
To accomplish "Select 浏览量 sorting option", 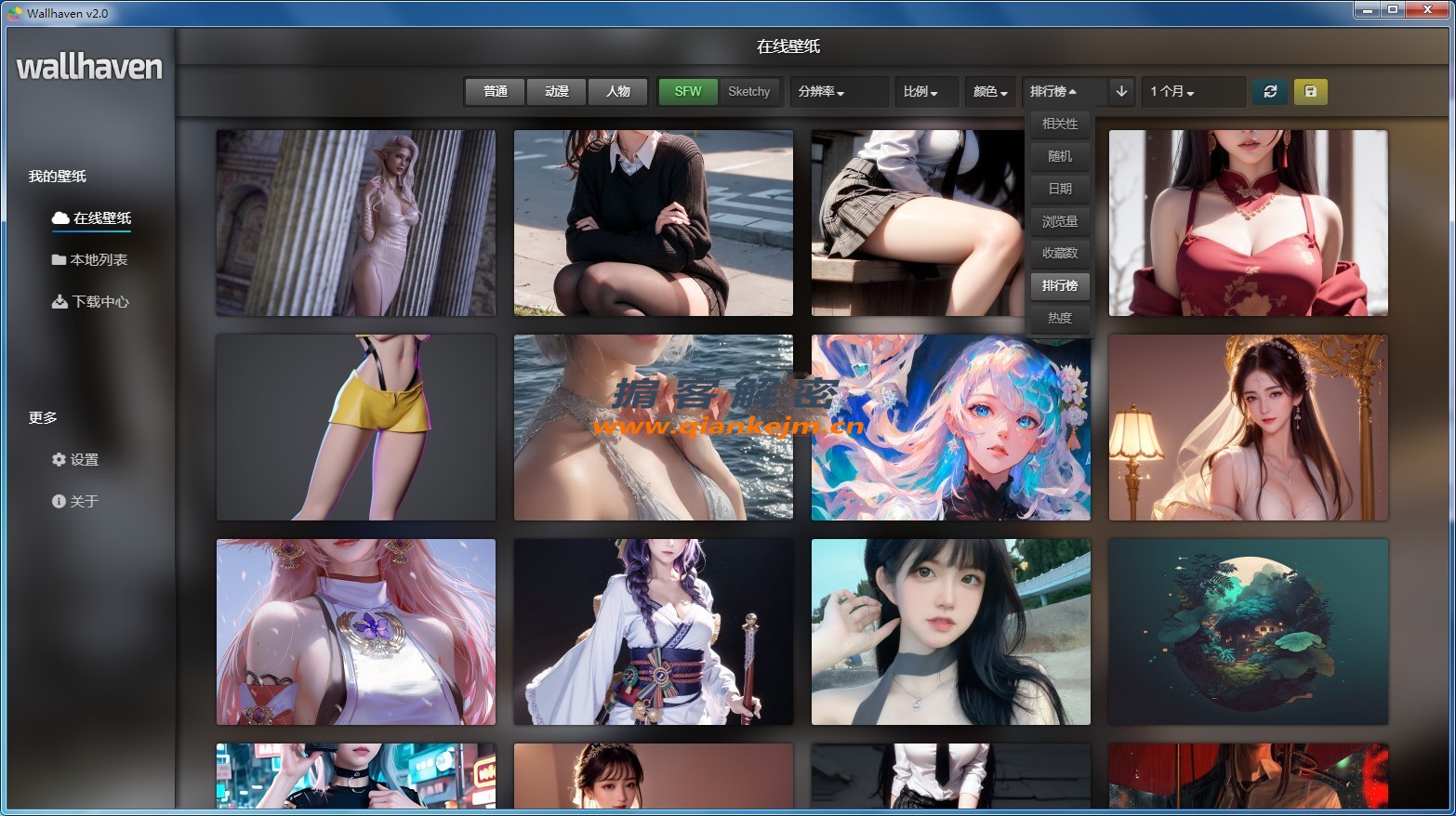I will tap(1060, 221).
